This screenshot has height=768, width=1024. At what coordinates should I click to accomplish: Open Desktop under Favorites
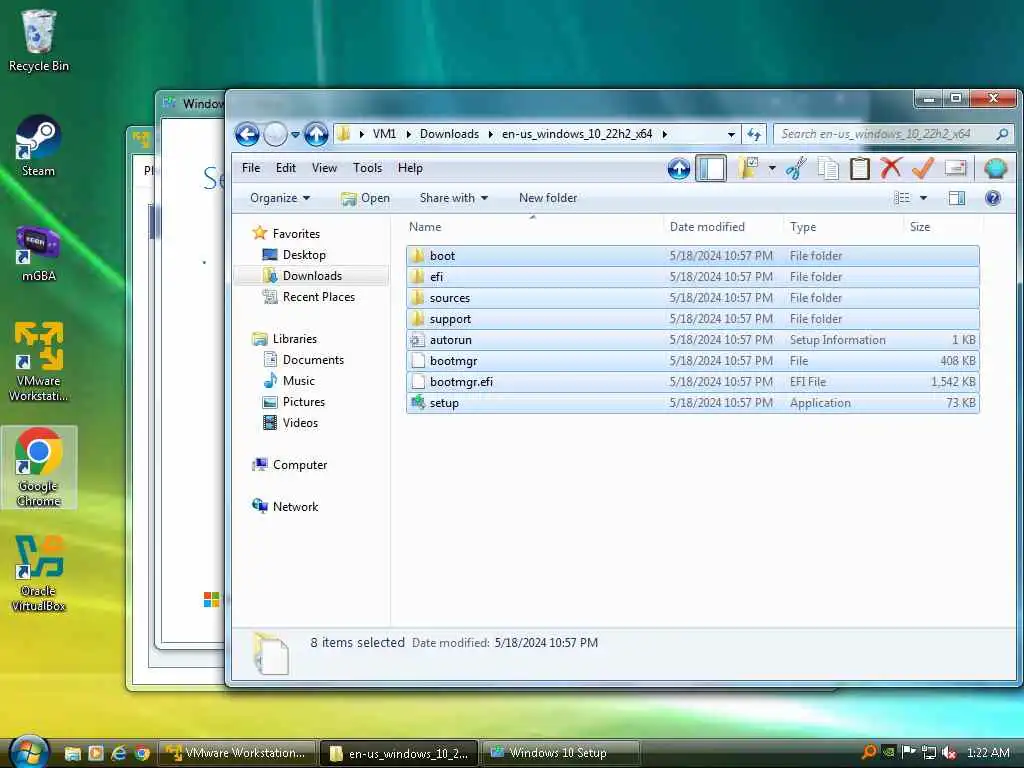294,255
